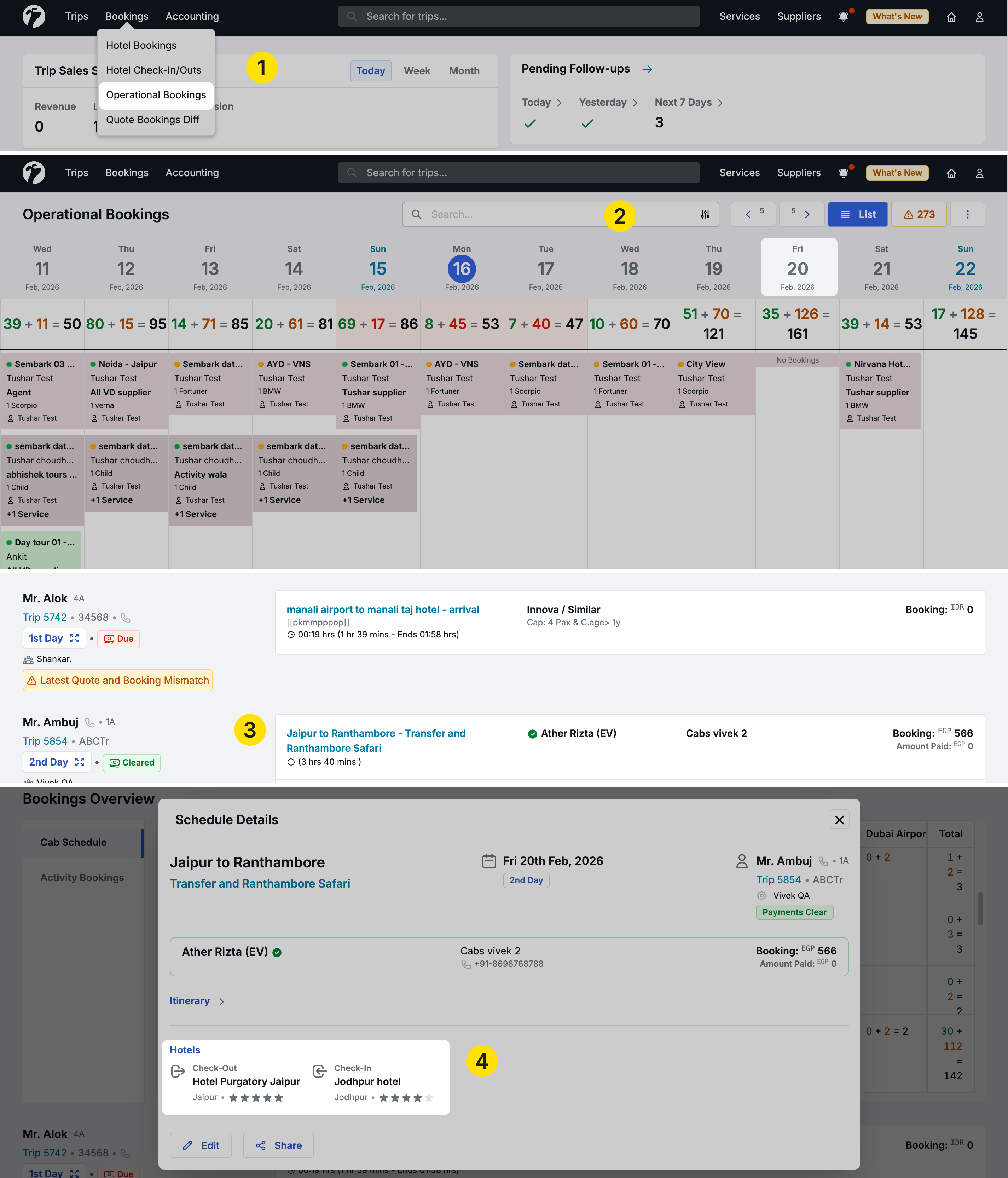Click the user profile icon in the top bar
Screen dimensions: 1008x1178
[x=979, y=17]
